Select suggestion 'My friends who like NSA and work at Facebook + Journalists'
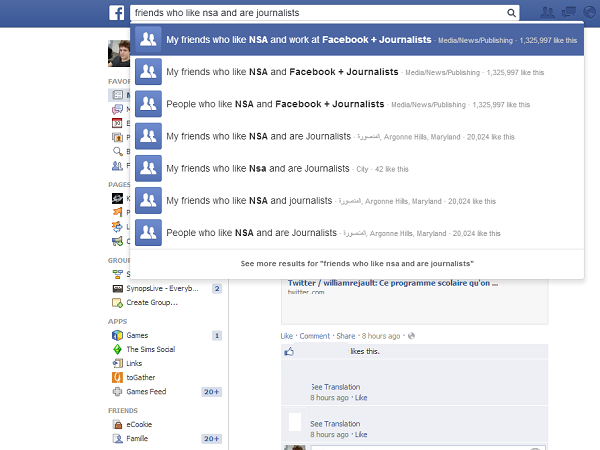Screen dimensions: 600x450 coord(357,40)
